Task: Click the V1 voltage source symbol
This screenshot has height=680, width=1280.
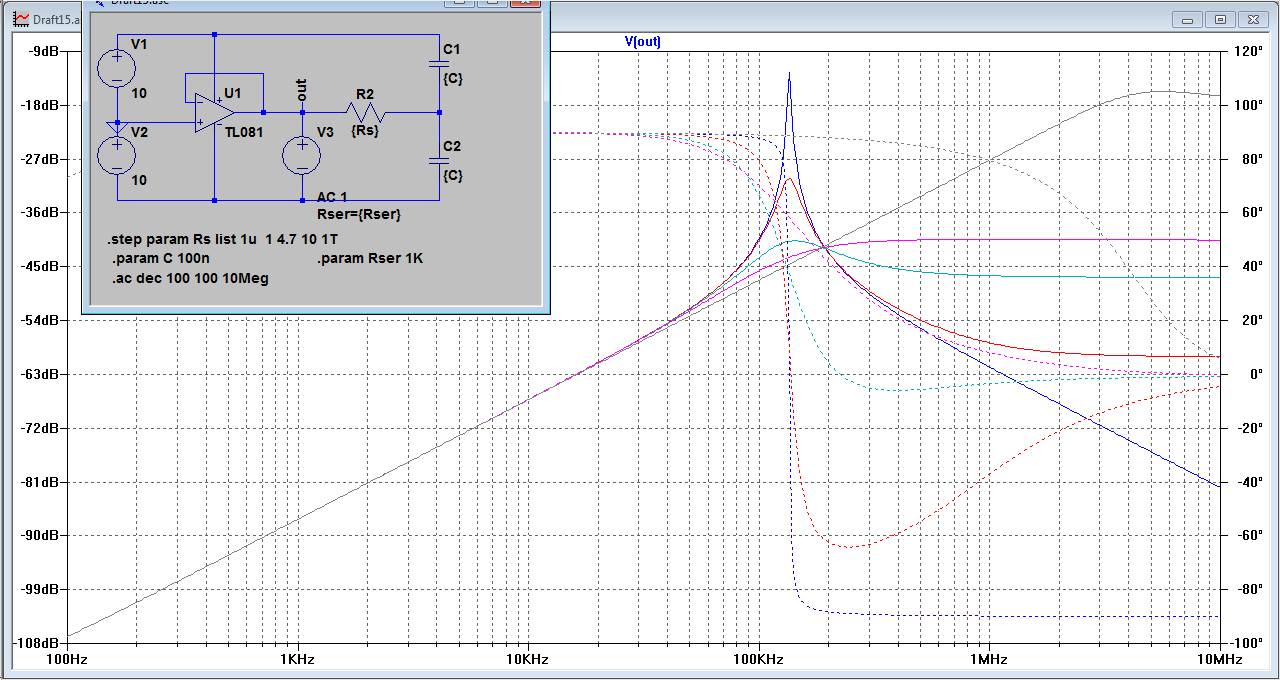Action: 117,68
